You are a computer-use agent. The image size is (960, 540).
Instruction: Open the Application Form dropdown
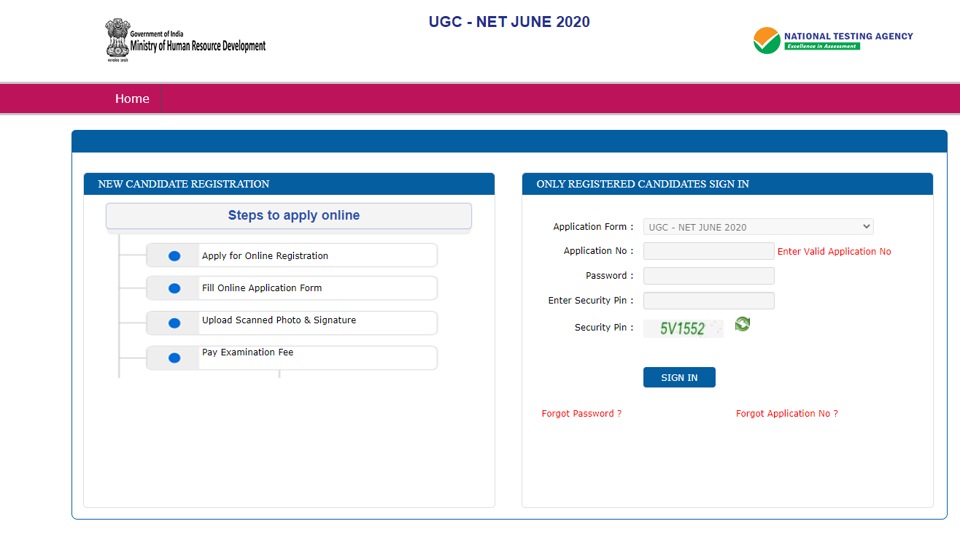click(x=758, y=227)
